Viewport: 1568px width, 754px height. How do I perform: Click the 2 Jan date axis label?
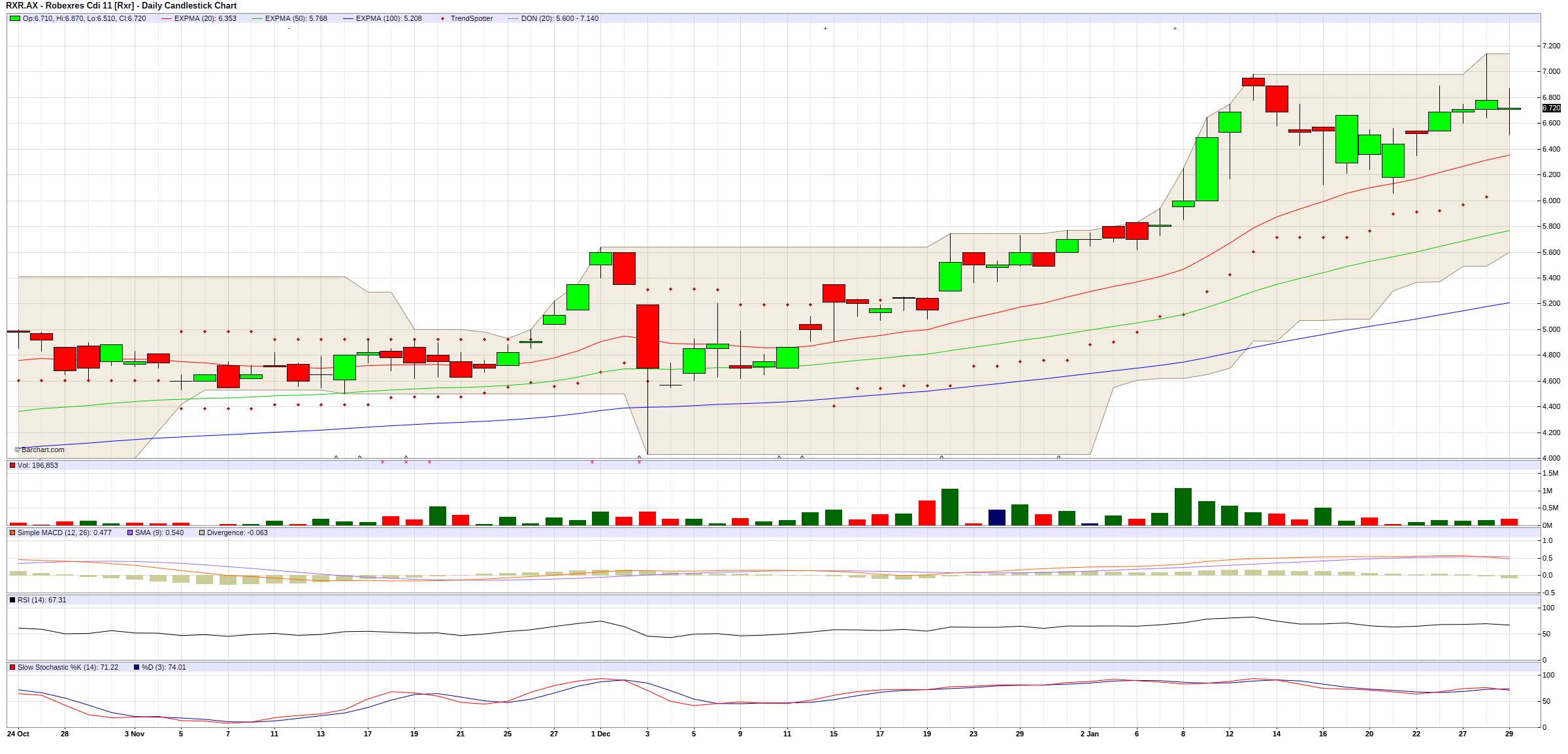(x=1089, y=734)
